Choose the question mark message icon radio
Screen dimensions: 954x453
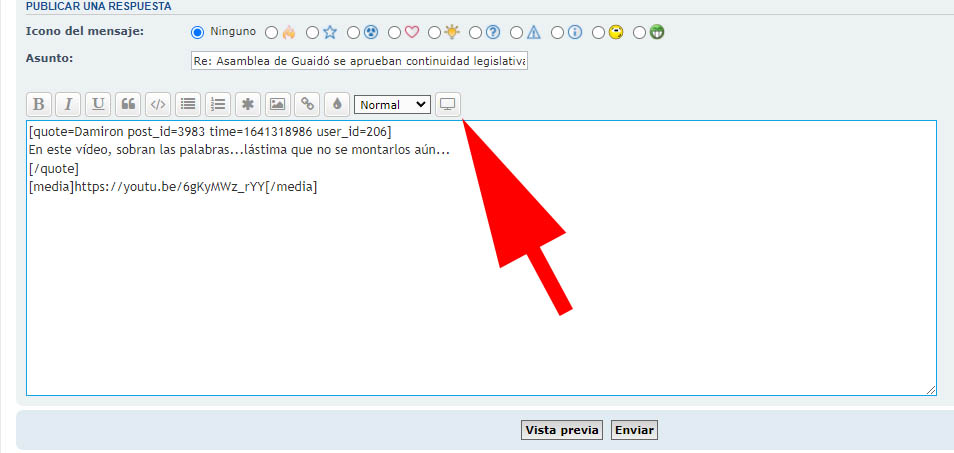(x=476, y=32)
